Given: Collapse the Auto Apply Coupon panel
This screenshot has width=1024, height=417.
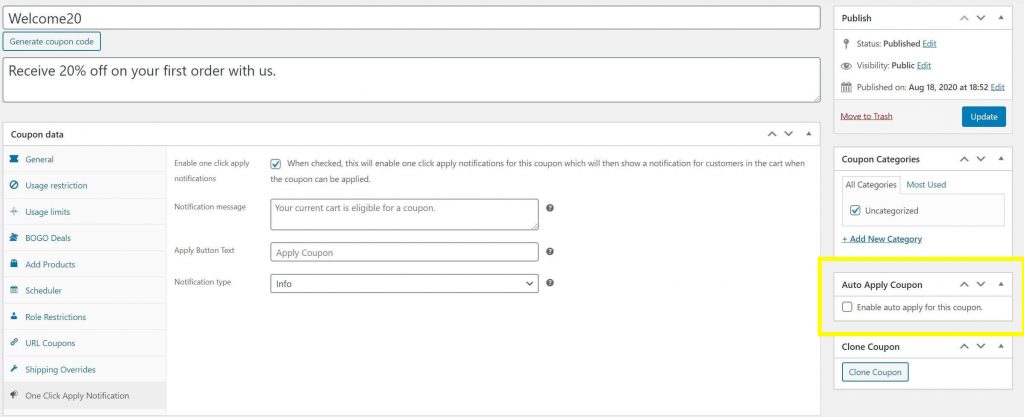Looking at the screenshot, I should (1001, 285).
